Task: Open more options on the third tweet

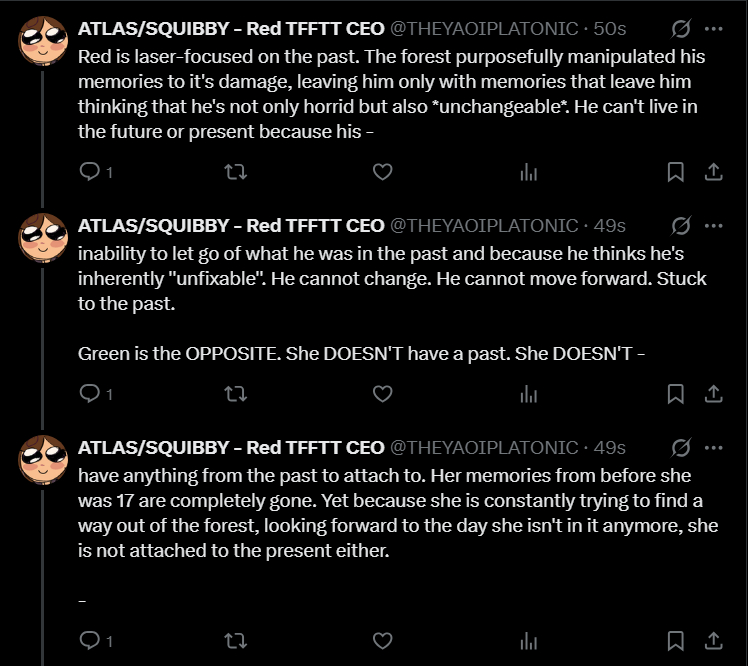Action: (x=713, y=447)
